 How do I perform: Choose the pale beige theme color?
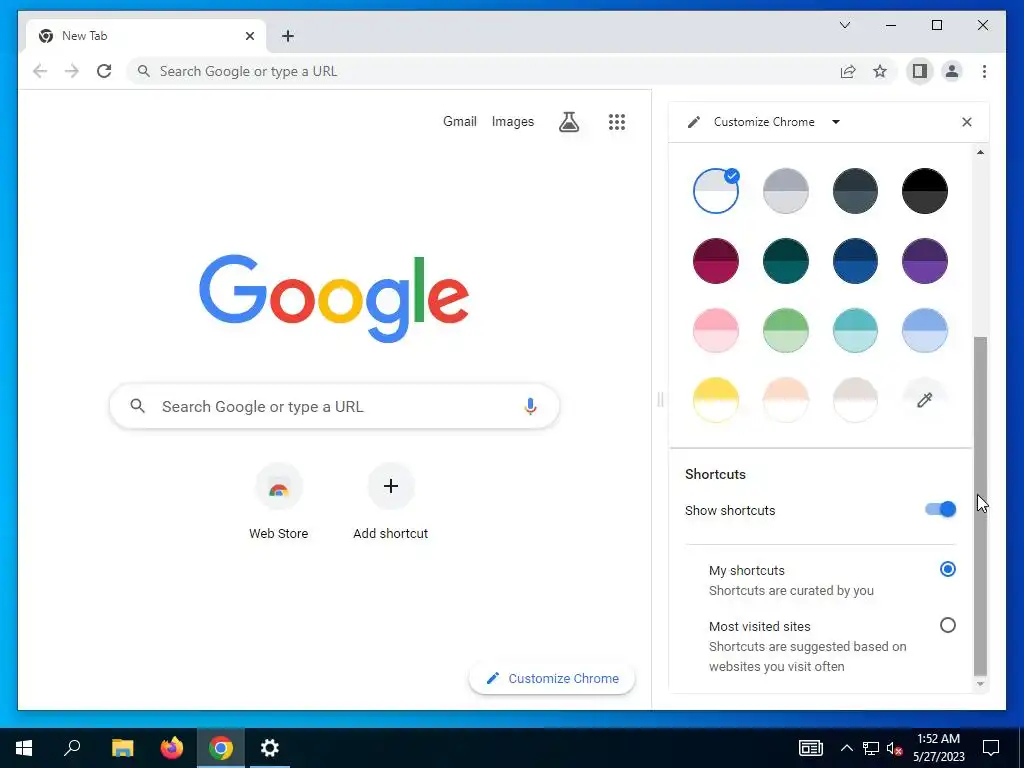point(855,400)
